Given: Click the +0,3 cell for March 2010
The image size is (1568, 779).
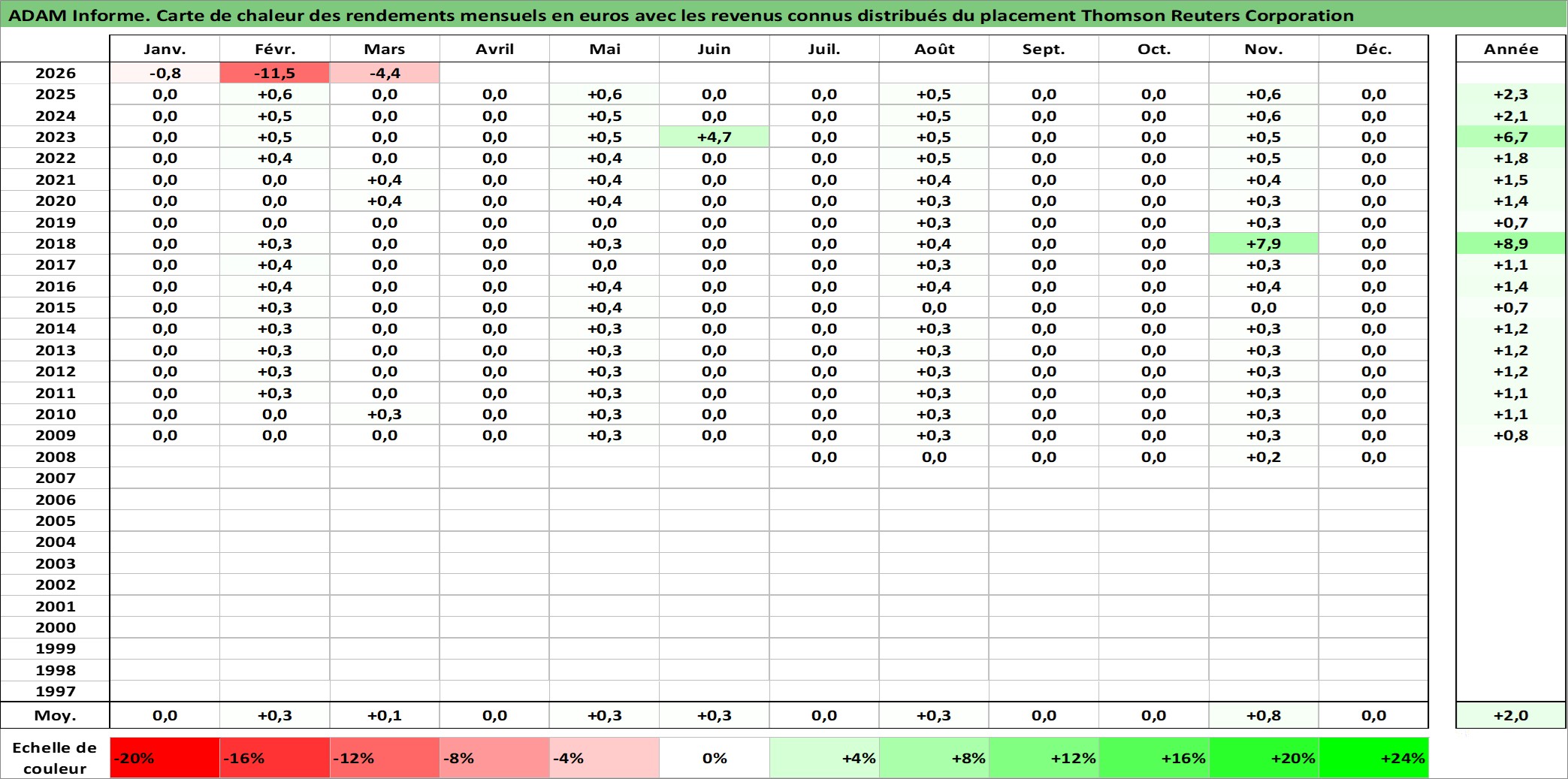Looking at the screenshot, I should pos(384,414).
